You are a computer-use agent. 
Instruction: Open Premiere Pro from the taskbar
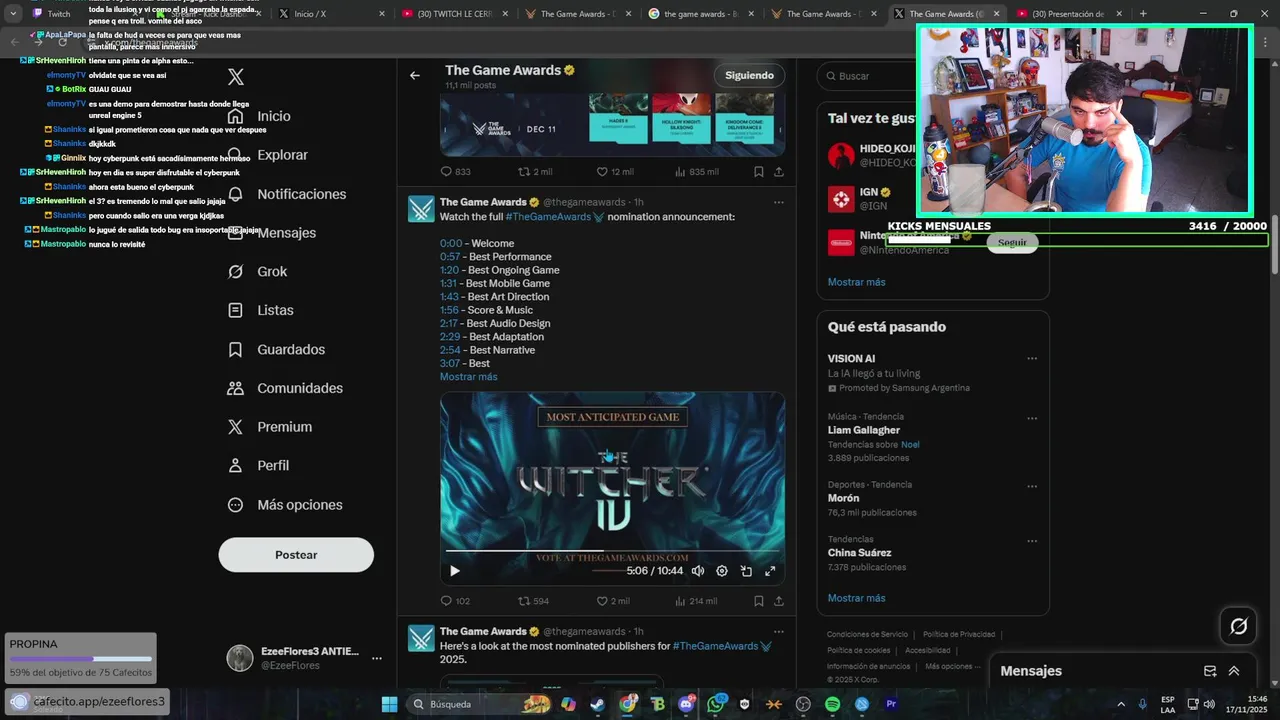pyautogui.click(x=891, y=704)
